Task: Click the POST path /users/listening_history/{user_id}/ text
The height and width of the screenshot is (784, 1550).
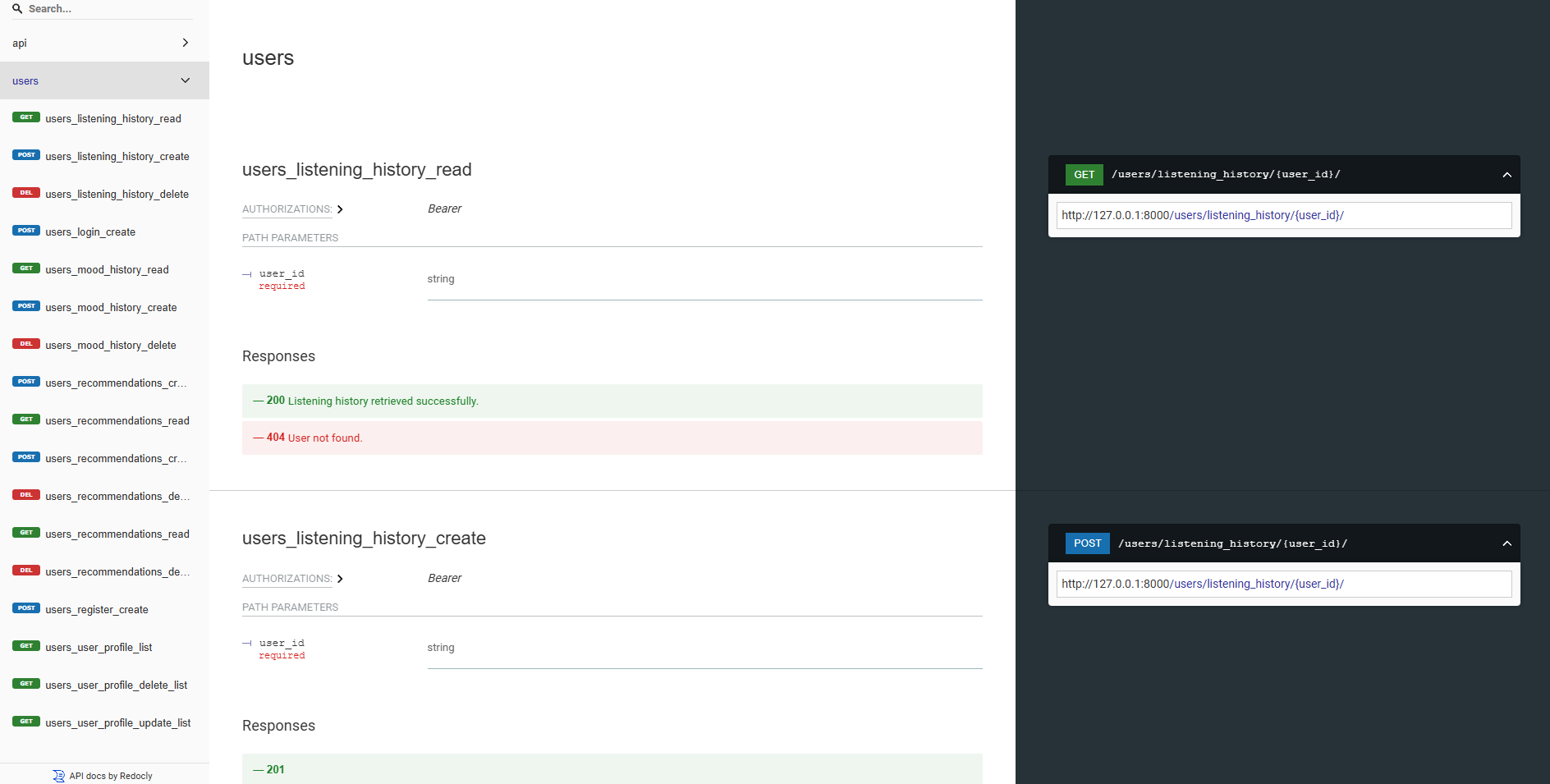Action: (1232, 543)
